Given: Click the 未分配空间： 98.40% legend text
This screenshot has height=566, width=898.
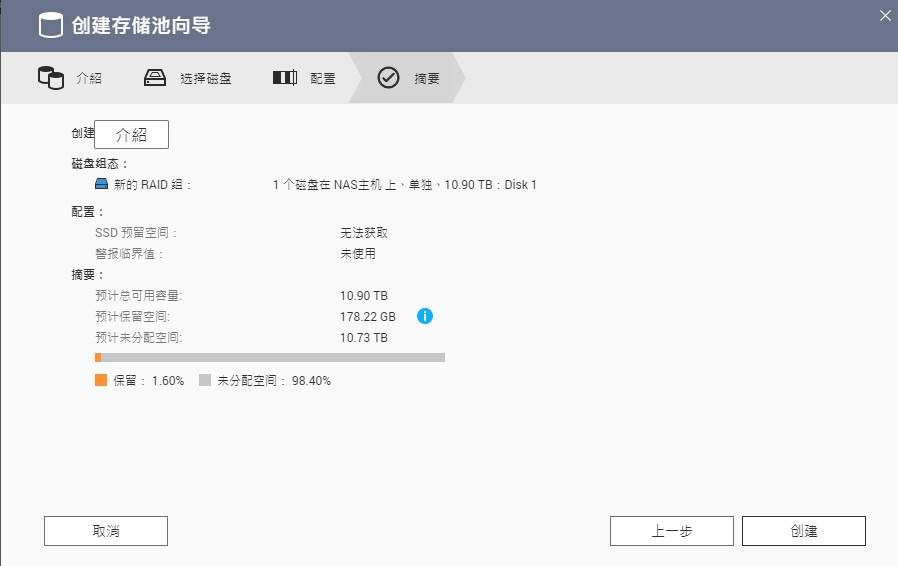Looking at the screenshot, I should click(x=274, y=380).
